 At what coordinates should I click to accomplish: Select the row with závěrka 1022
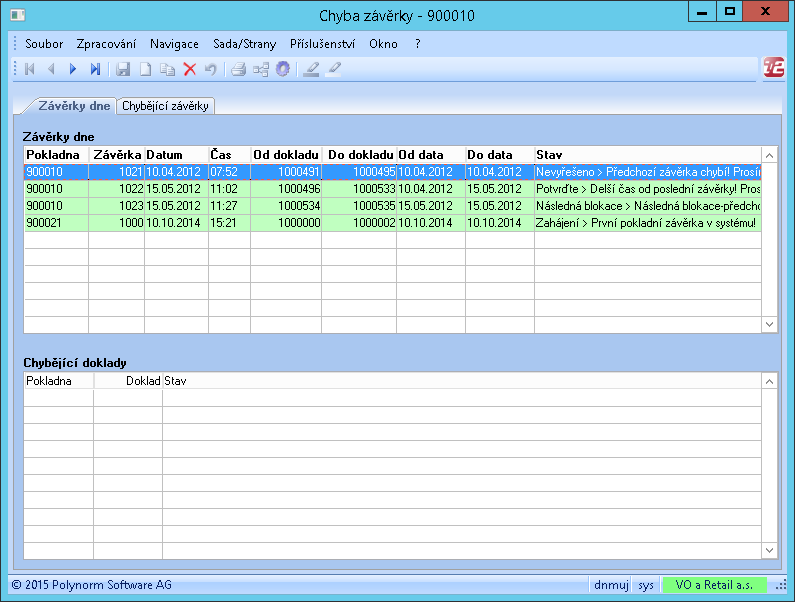pos(392,189)
